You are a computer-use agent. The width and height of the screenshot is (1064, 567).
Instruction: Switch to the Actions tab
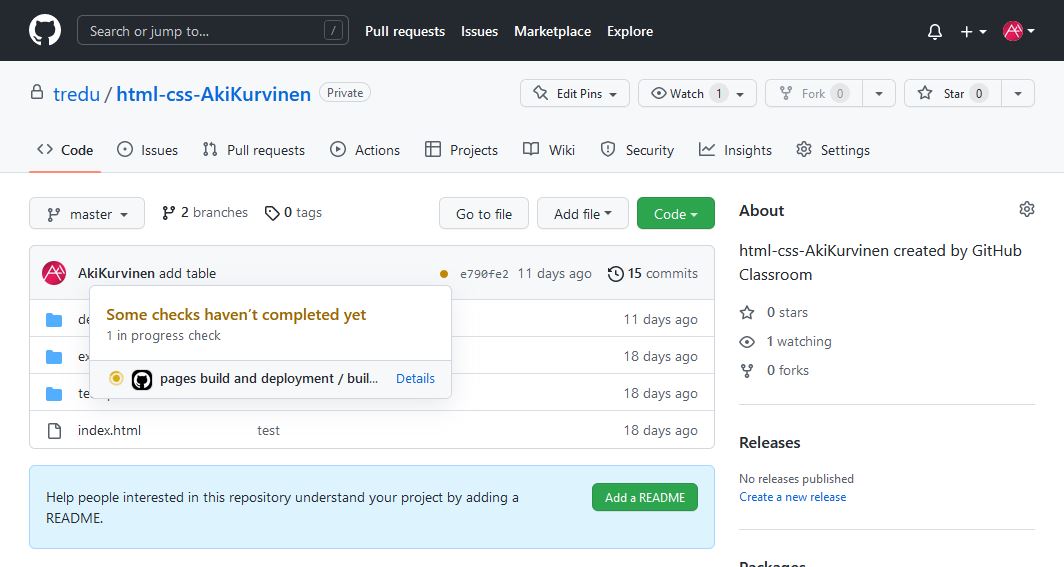point(365,150)
